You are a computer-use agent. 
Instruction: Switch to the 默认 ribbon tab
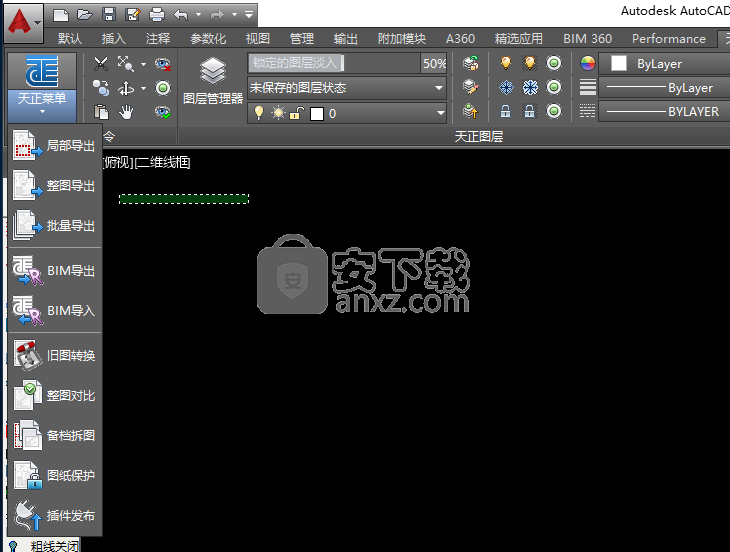point(70,38)
